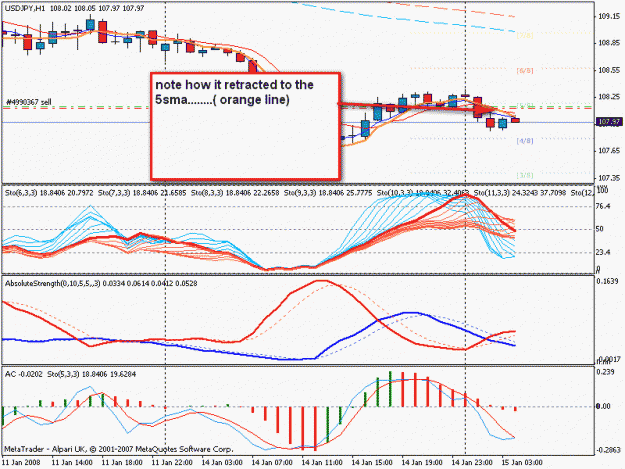
Task: Click the 23.4 stochastic level label
Action: point(603,252)
